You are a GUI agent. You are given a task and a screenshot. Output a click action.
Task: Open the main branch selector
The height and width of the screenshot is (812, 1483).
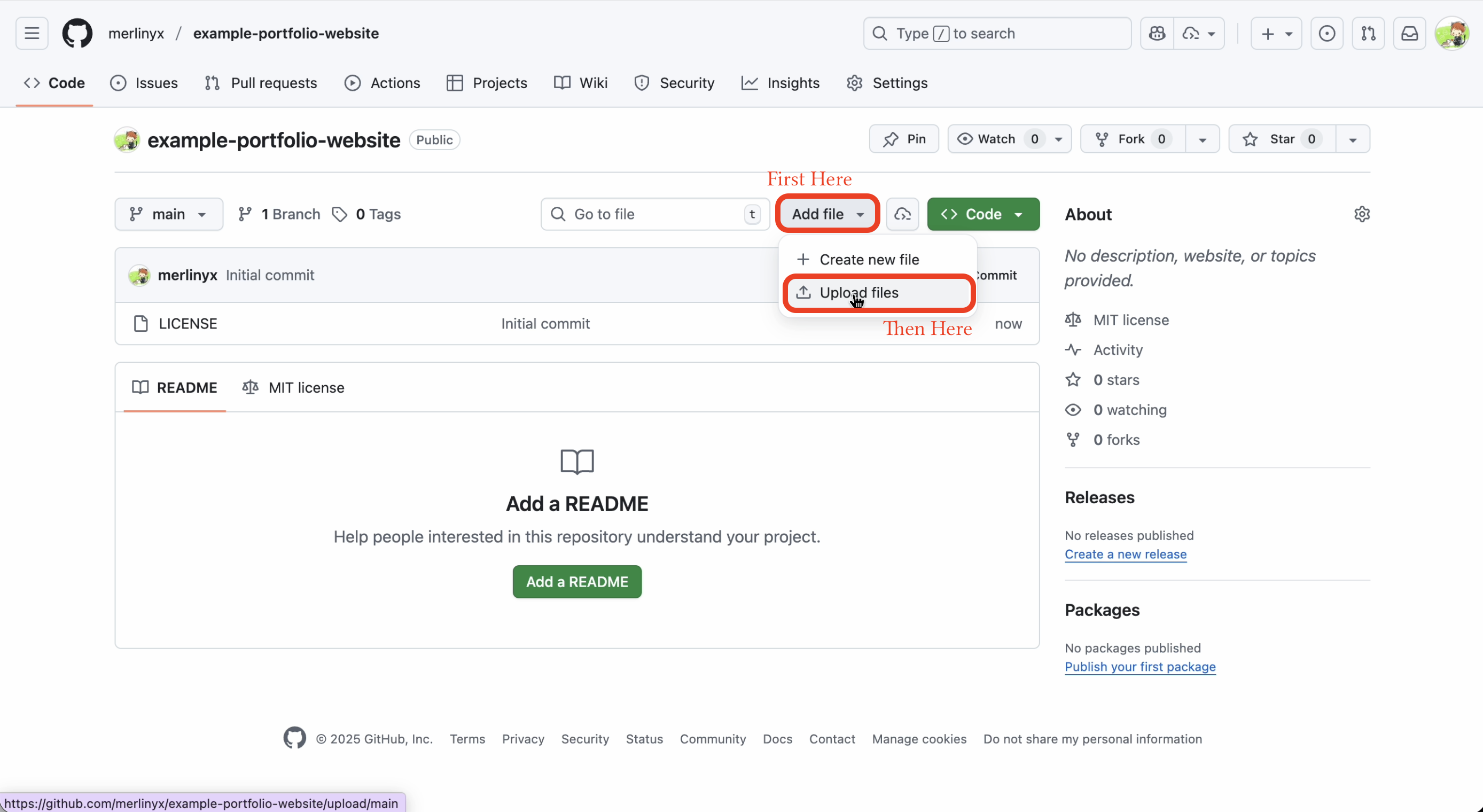[x=169, y=214]
